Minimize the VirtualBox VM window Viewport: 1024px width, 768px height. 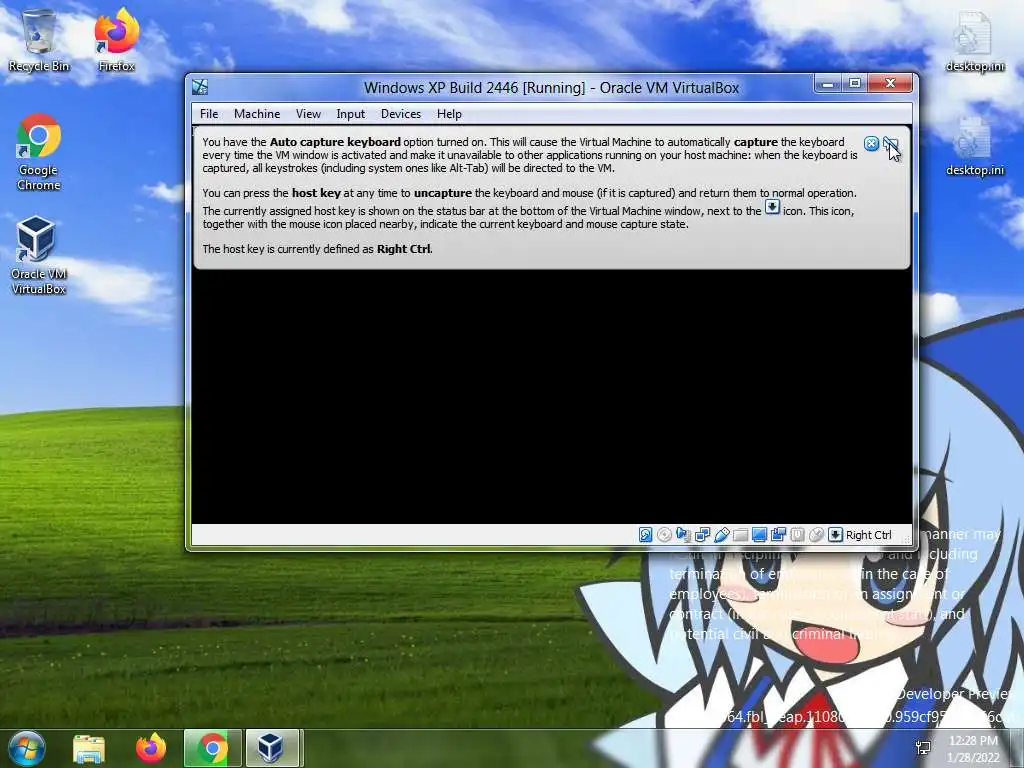(827, 84)
